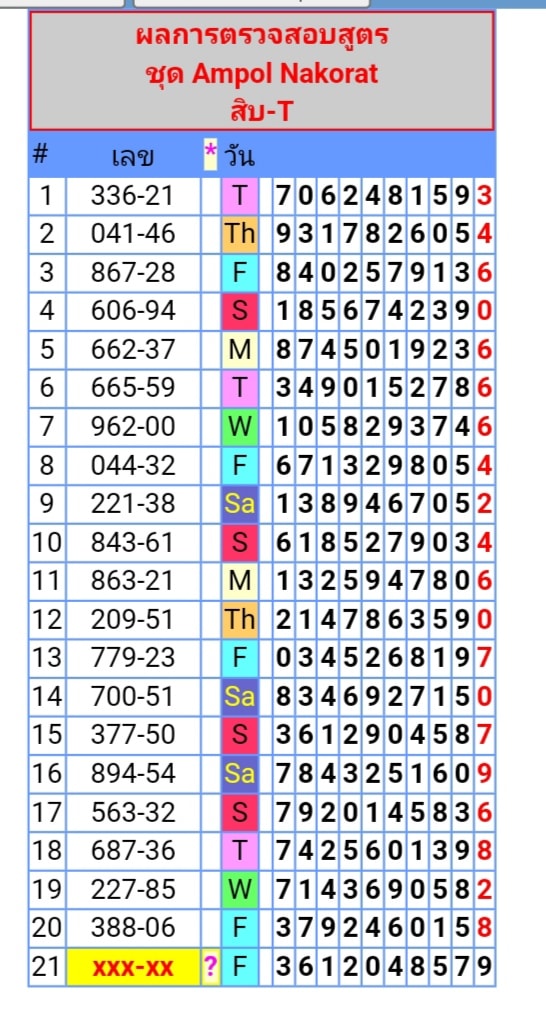Click the purple asterisk in header row
Screen dimensions: 546x1019
[x=210, y=155]
